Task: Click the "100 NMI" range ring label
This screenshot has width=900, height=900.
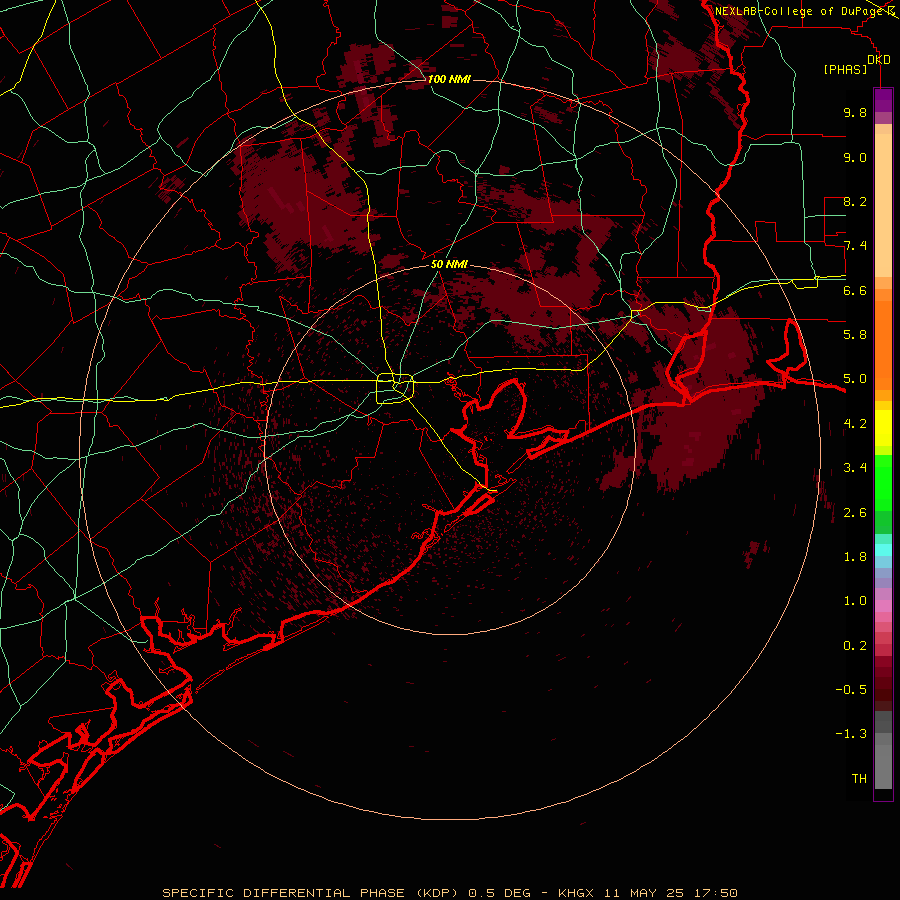Action: pyautogui.click(x=449, y=79)
